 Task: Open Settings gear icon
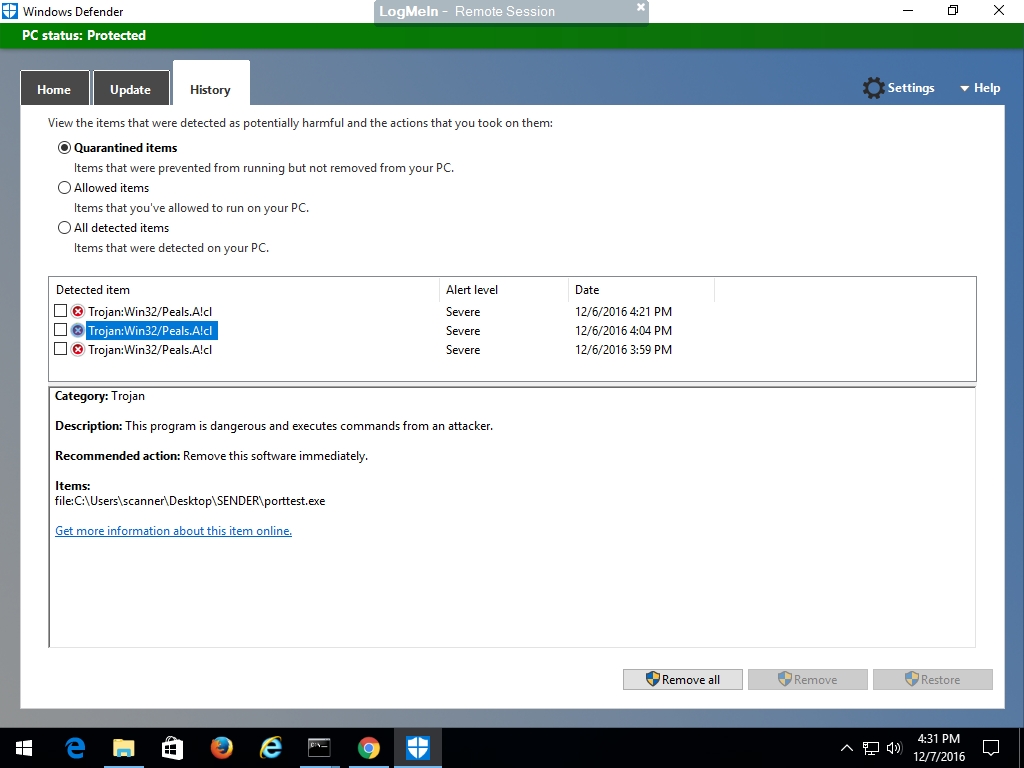tap(873, 88)
